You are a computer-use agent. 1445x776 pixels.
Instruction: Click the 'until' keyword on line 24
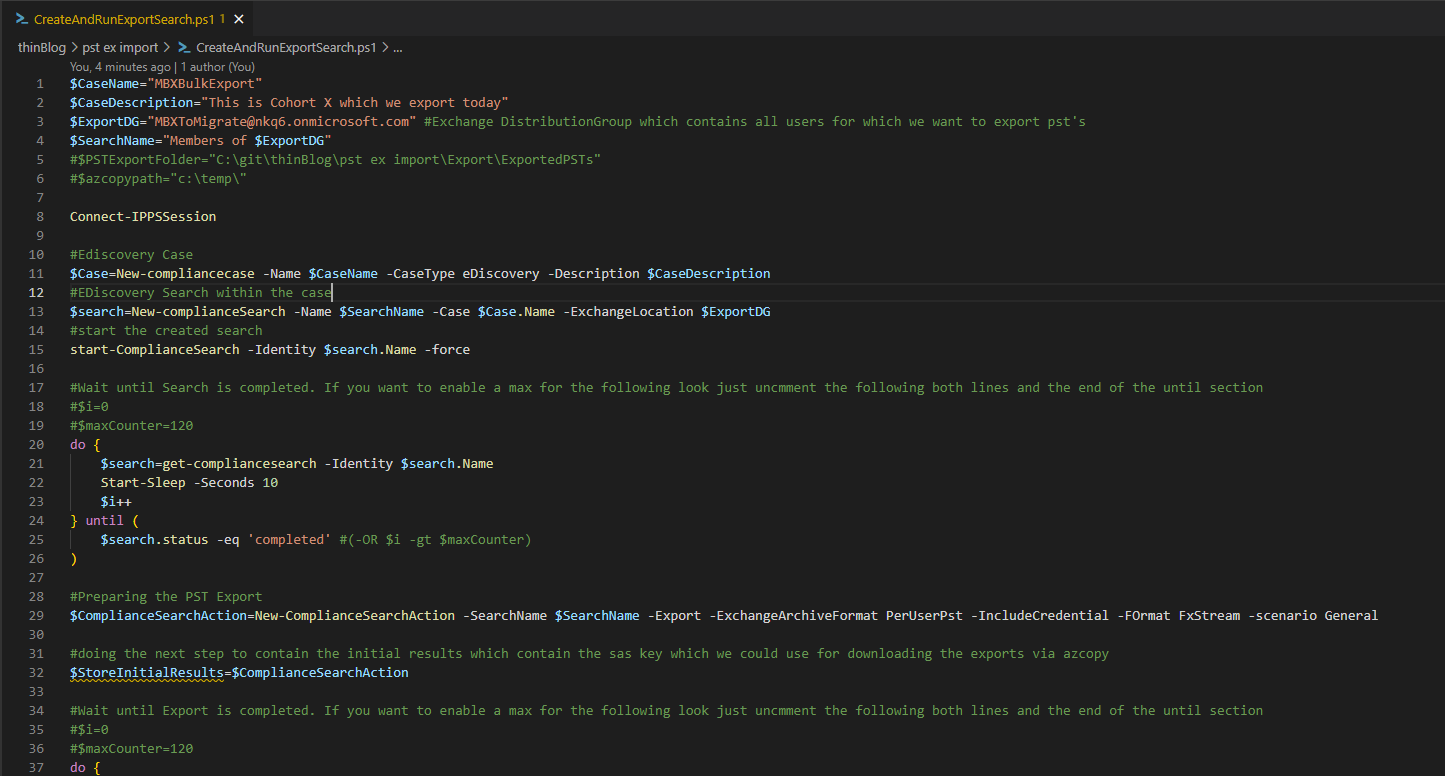coord(104,520)
